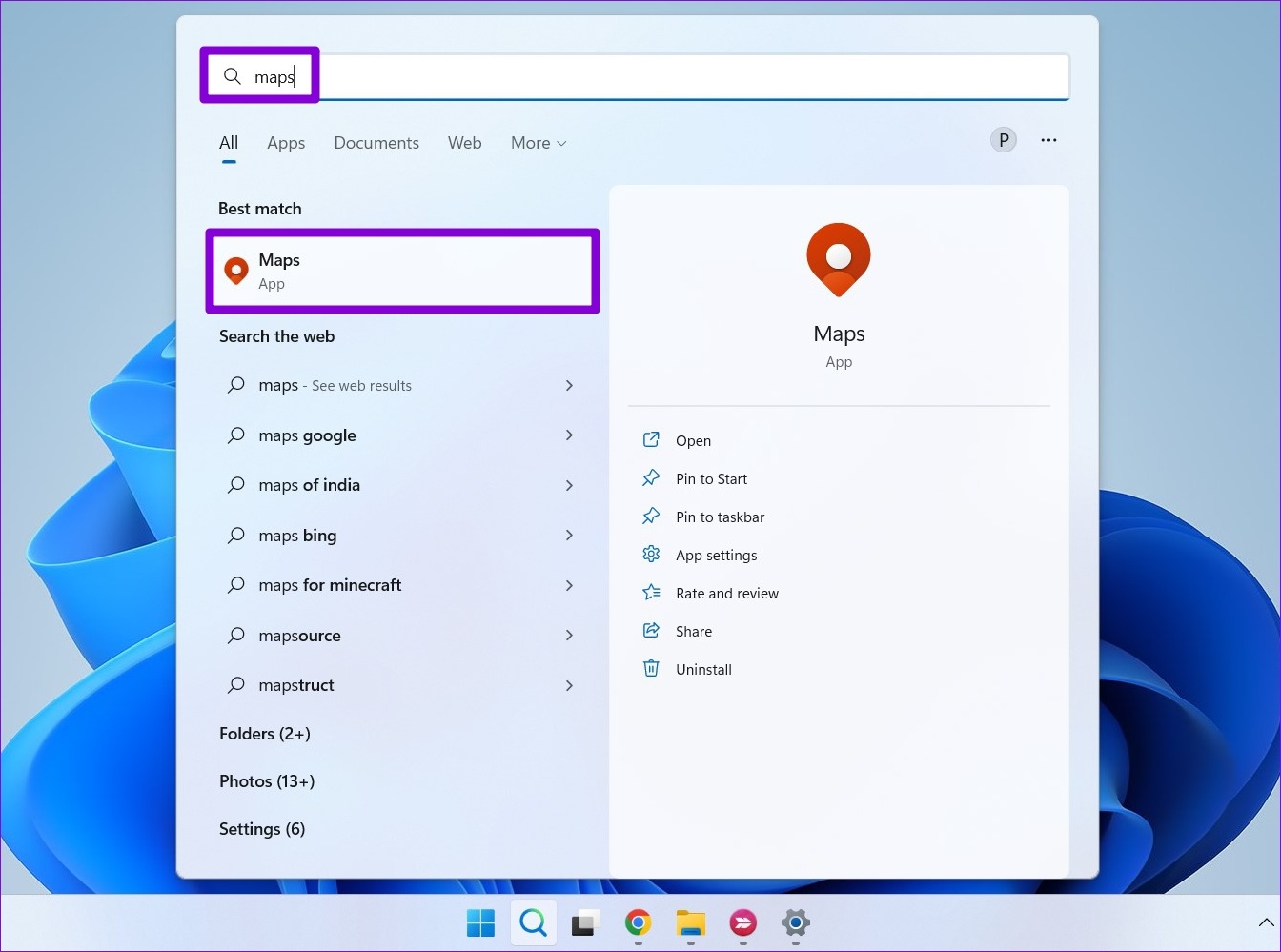Expand the More search filters dropdown
1281x952 pixels.
pos(538,143)
